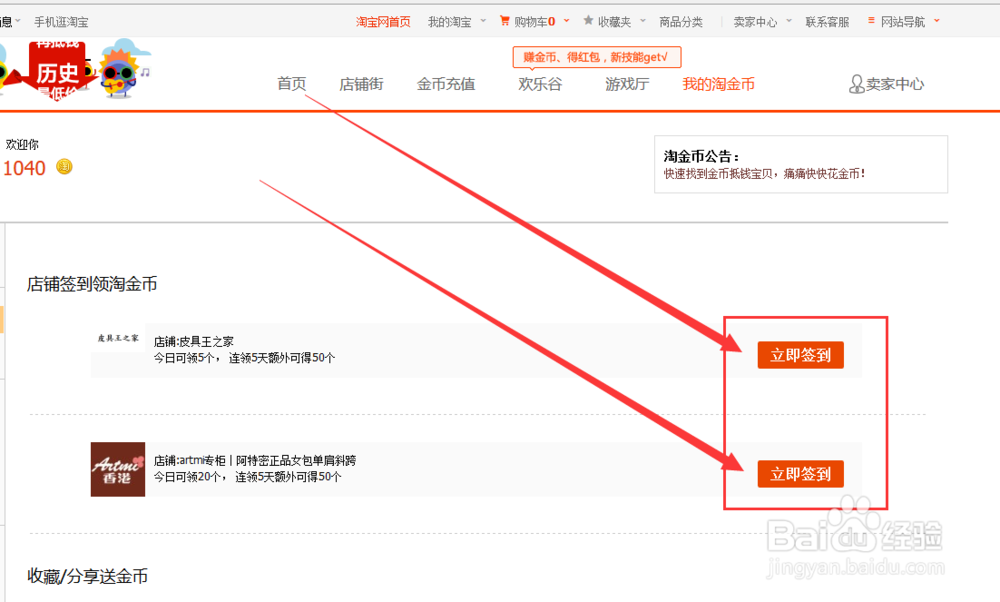
Task: Click the seller center person icon
Action: [x=856, y=84]
